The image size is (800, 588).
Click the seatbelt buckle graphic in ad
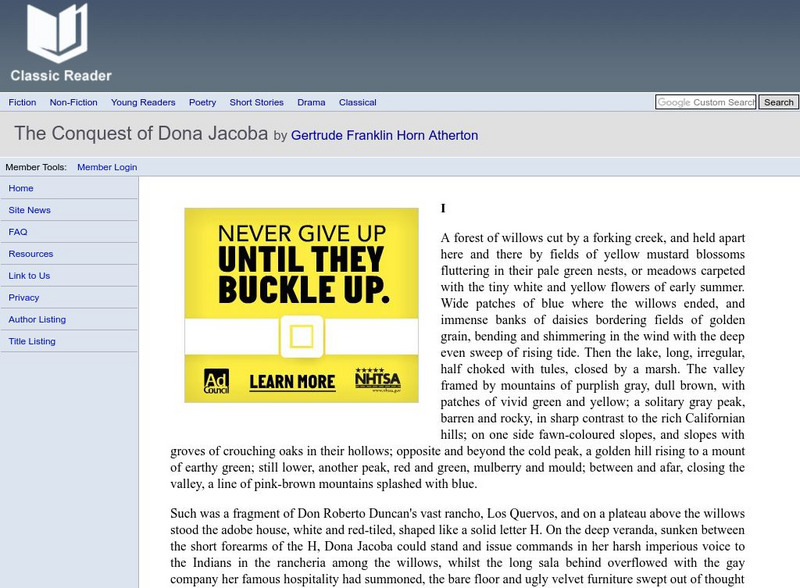pos(302,336)
